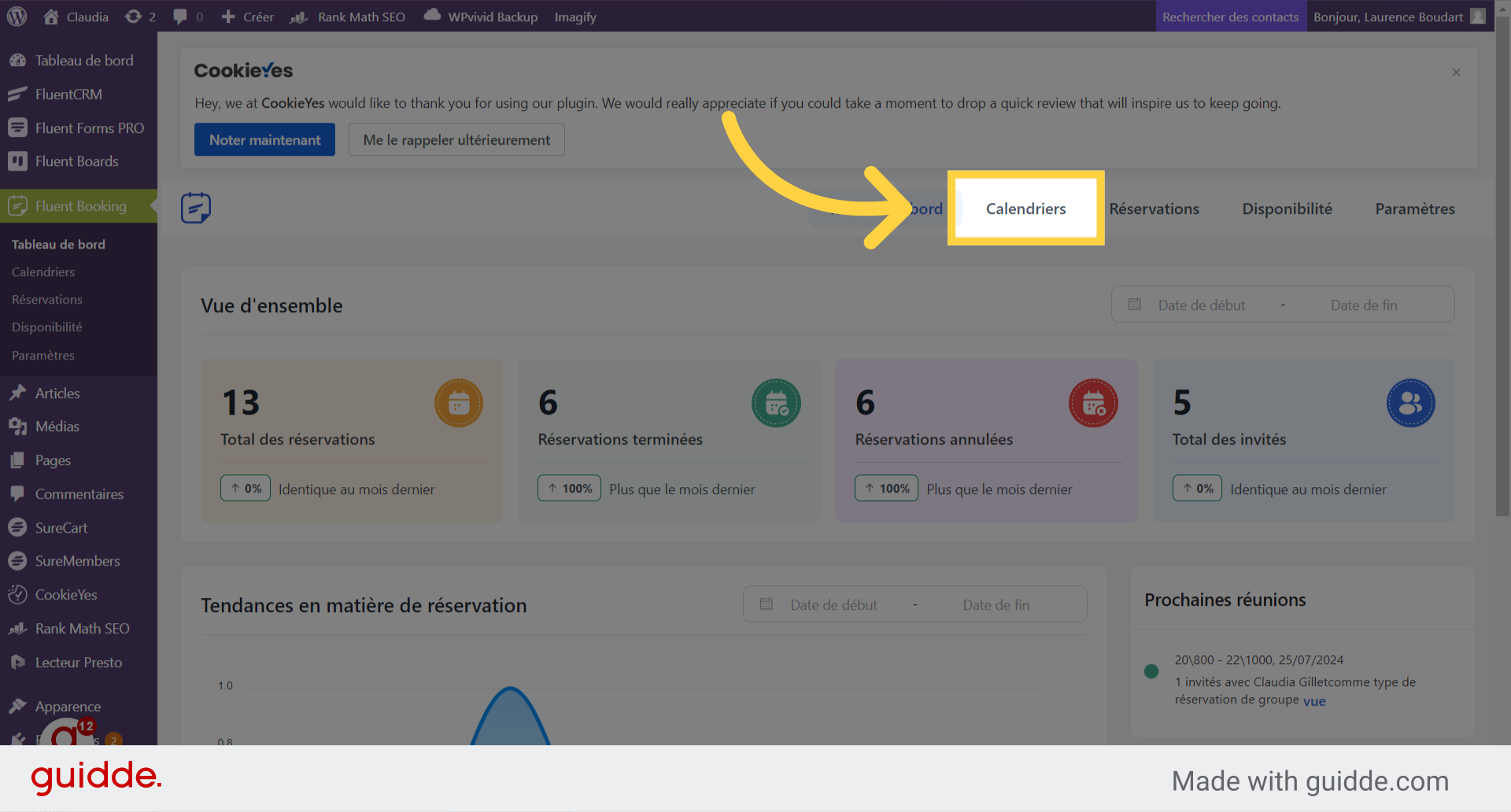The image size is (1511, 812).
Task: Click the Tableau de bord submenu under Fluent Booking
Action: tap(58, 245)
